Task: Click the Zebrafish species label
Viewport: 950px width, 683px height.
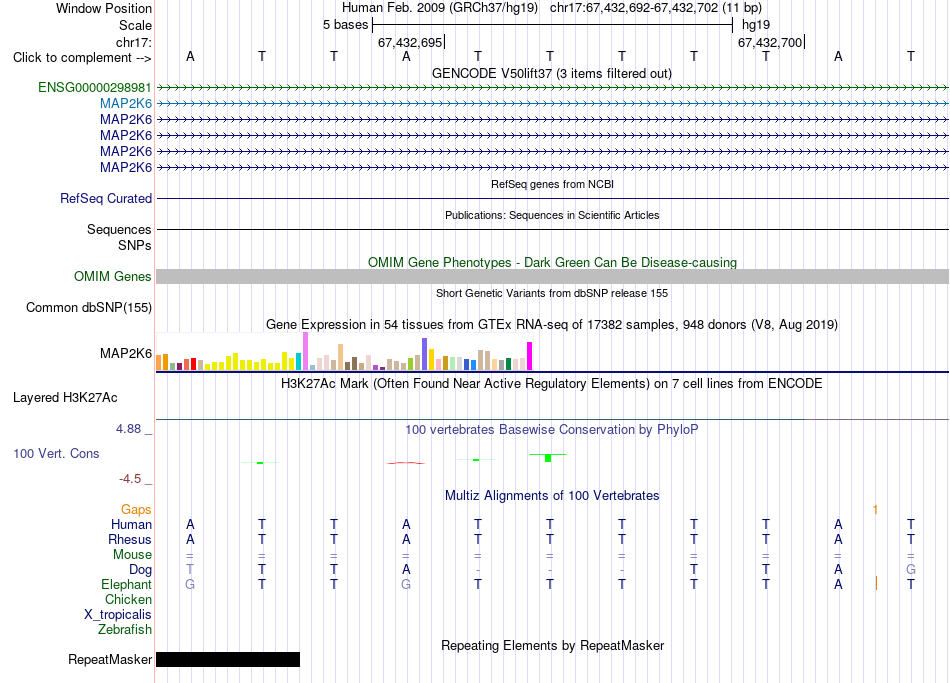Action: click(x=125, y=630)
